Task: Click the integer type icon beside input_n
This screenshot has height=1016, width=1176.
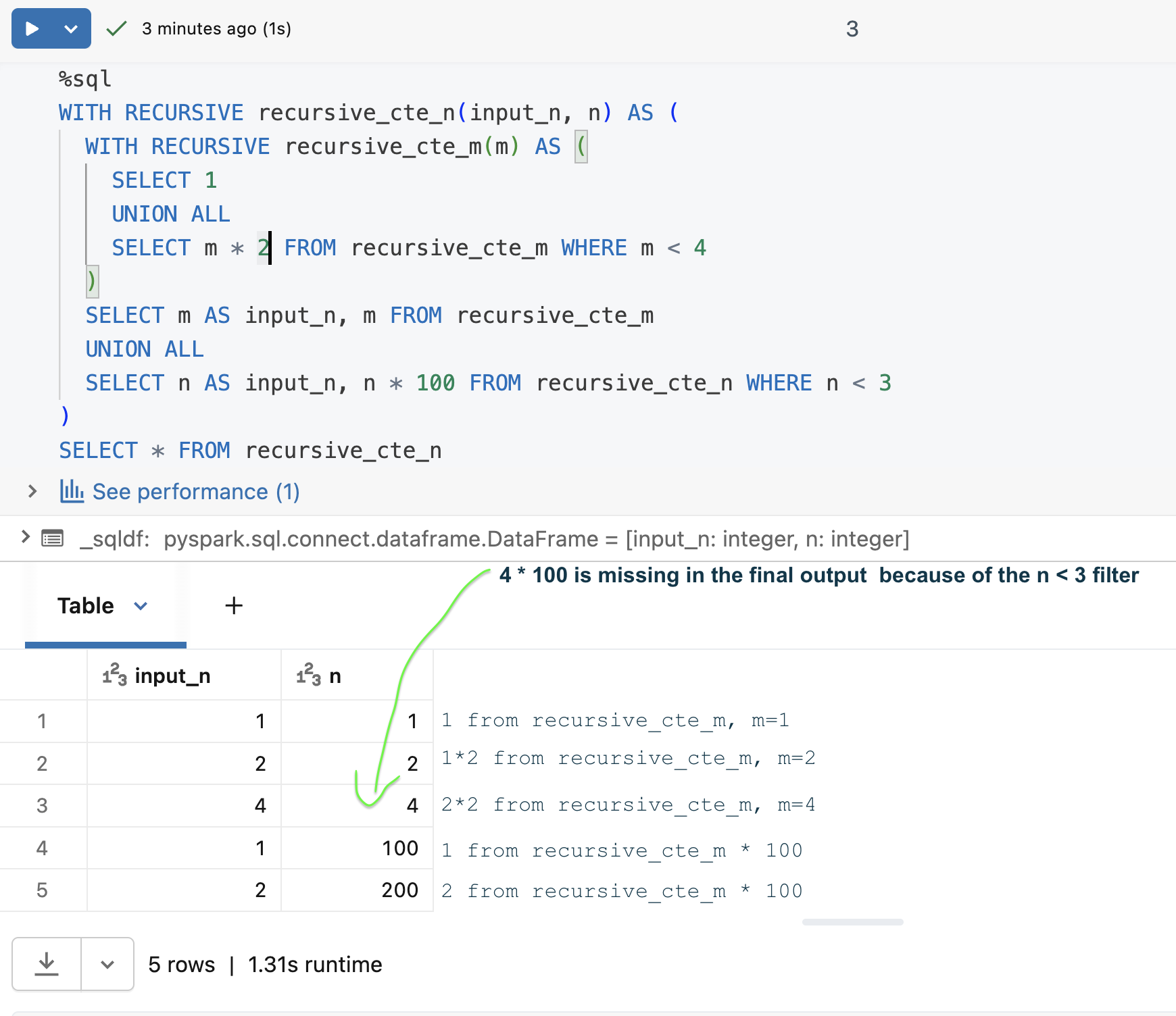Action: click(114, 675)
